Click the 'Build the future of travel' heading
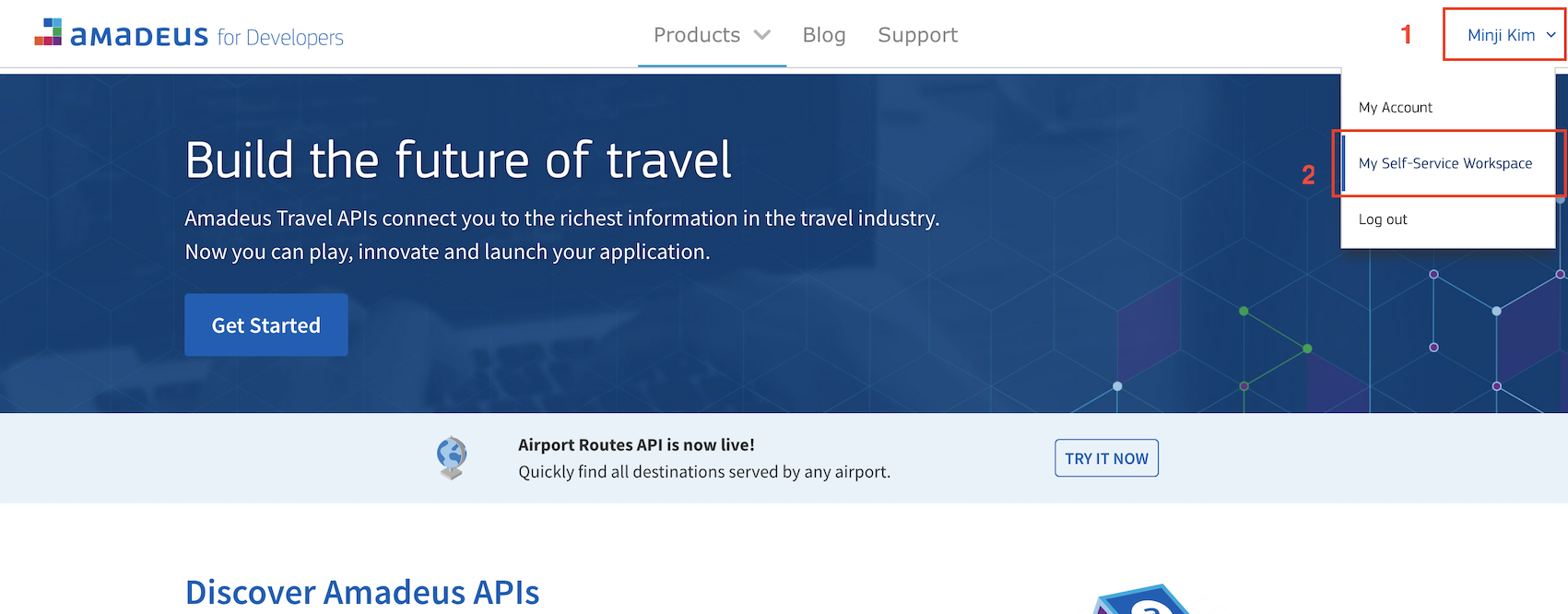 [x=458, y=159]
